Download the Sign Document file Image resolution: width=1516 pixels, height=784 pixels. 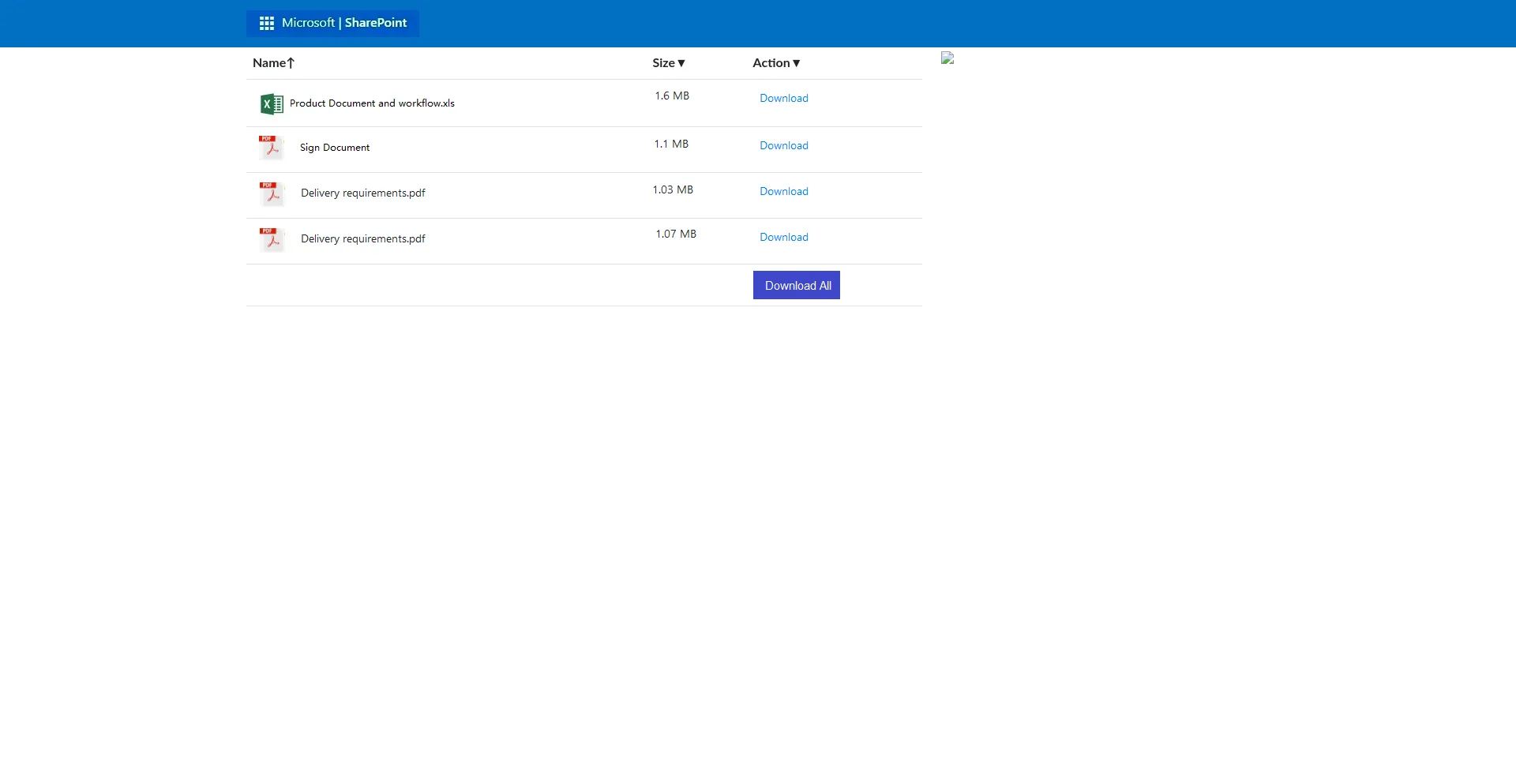[783, 145]
